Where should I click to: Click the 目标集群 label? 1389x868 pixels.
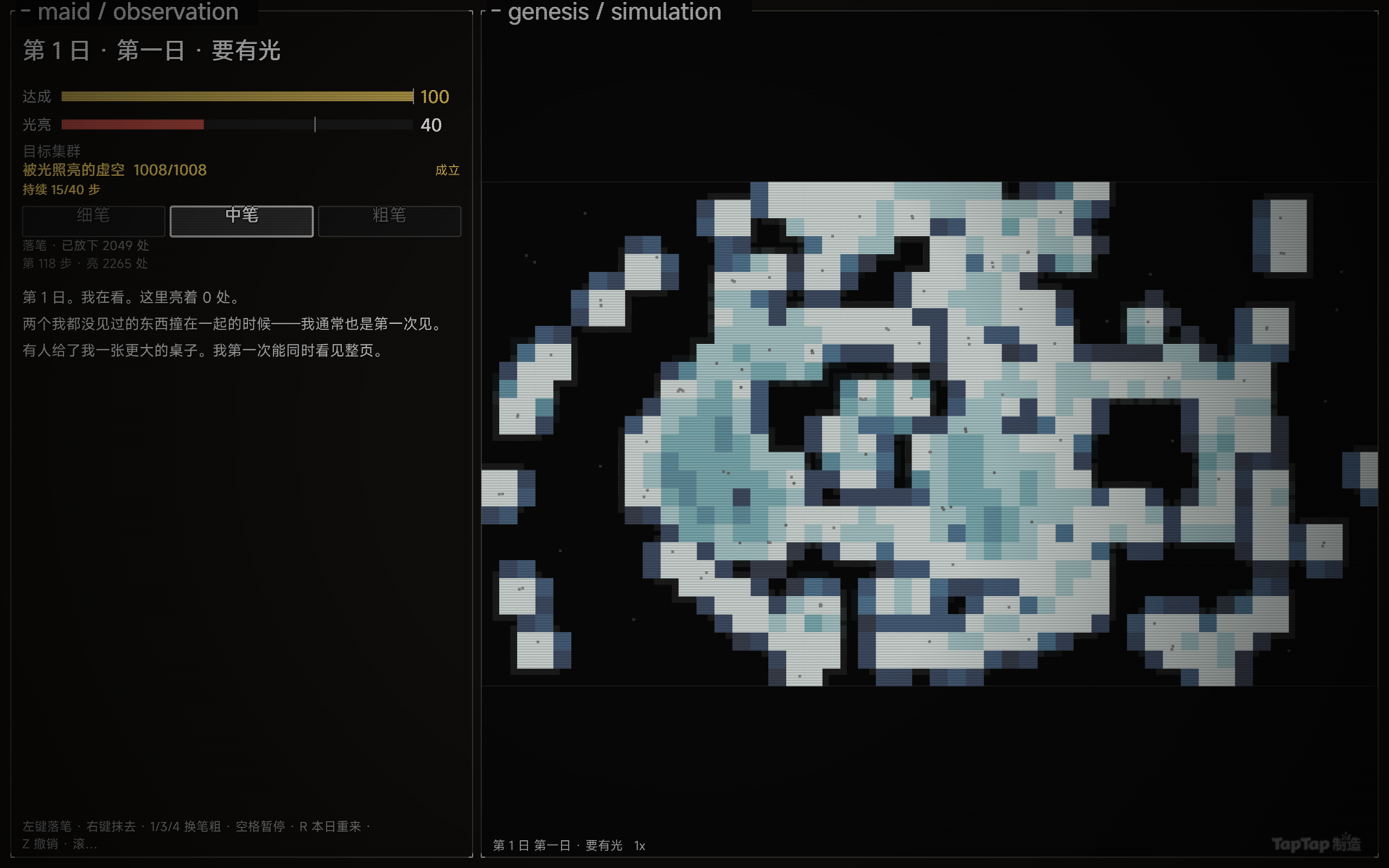52,151
